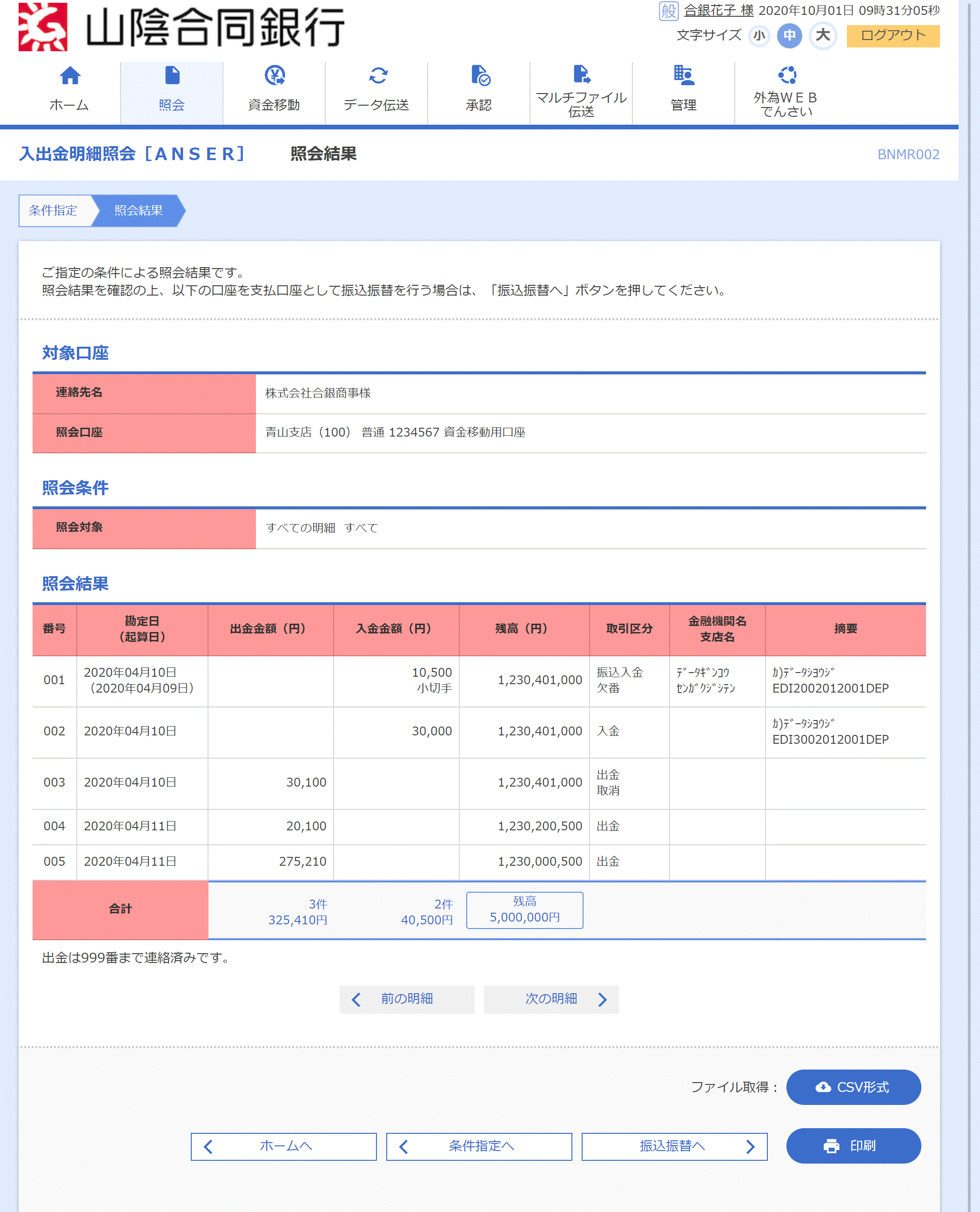The width and height of the screenshot is (980, 1212).
Task: Set font size to small 小
Action: pyautogui.click(x=759, y=35)
